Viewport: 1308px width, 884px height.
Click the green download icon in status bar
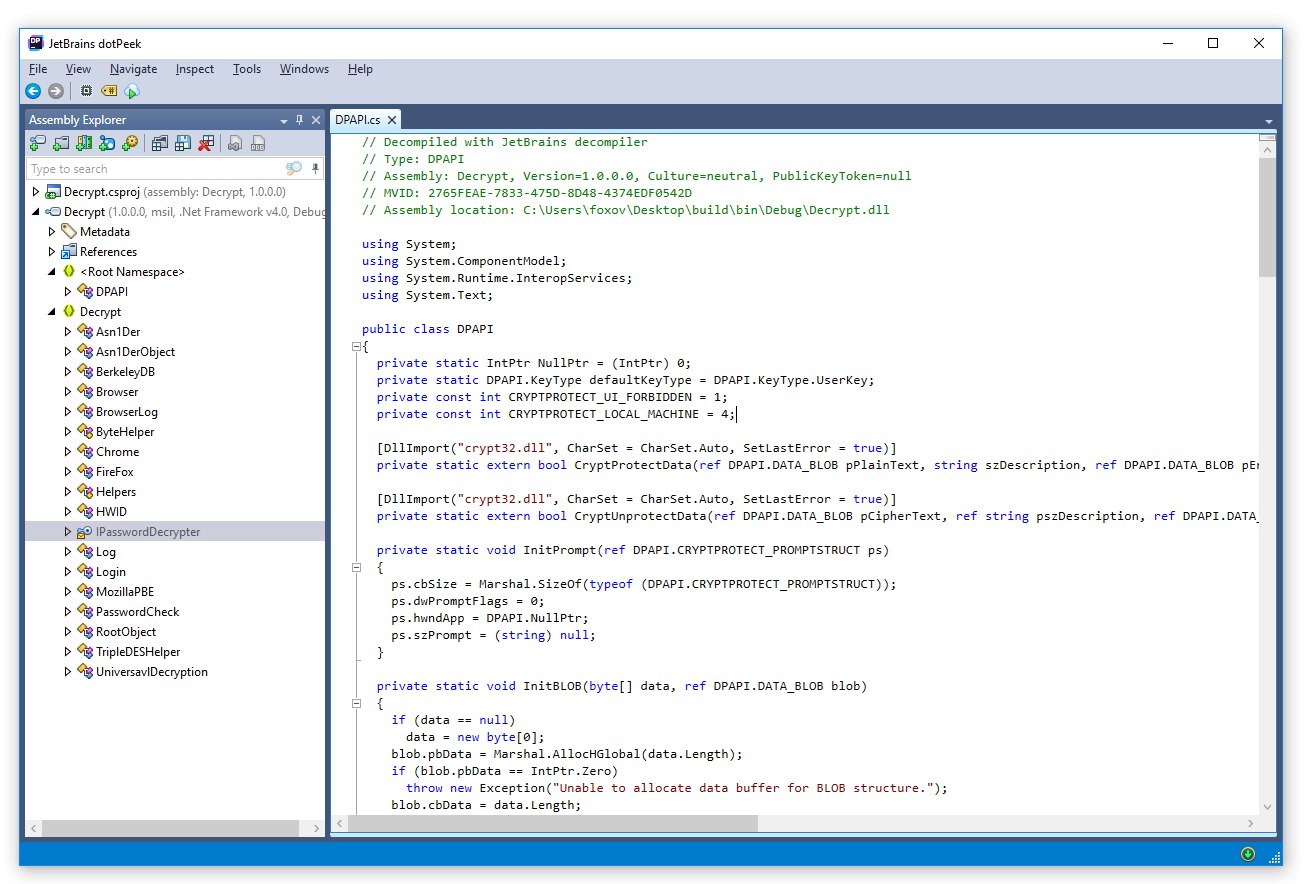point(1247,854)
